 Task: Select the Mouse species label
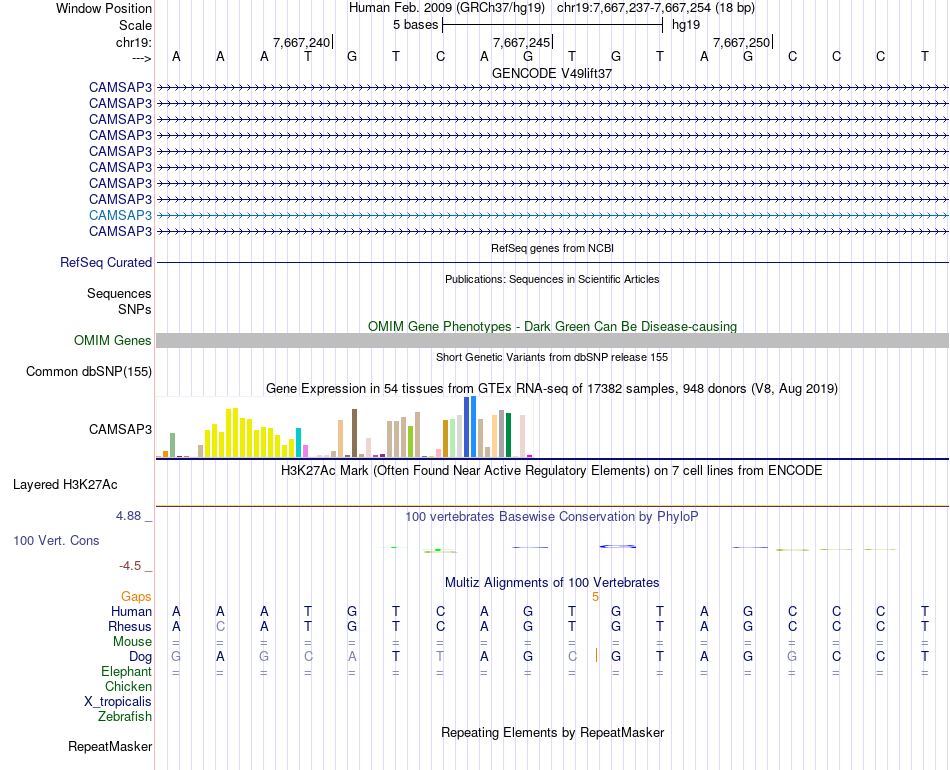132,642
